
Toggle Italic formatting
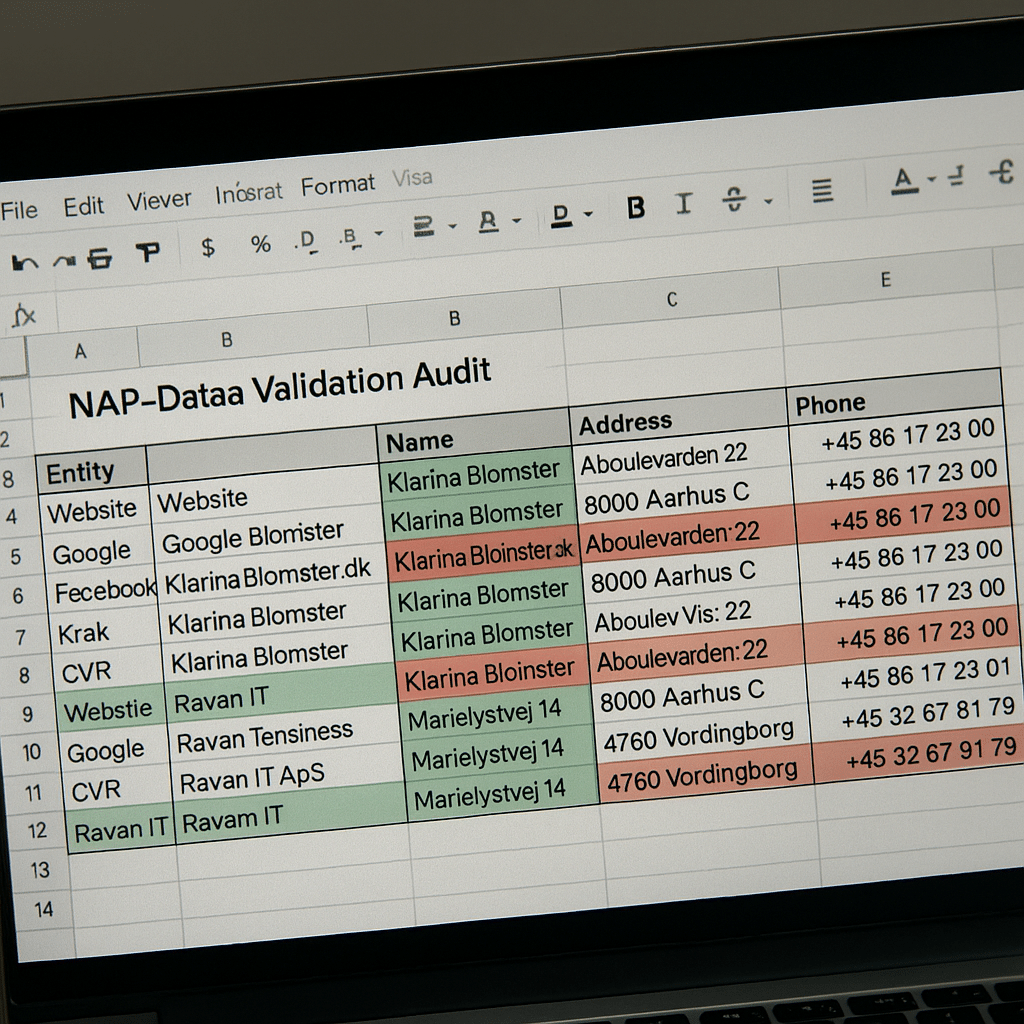point(683,203)
